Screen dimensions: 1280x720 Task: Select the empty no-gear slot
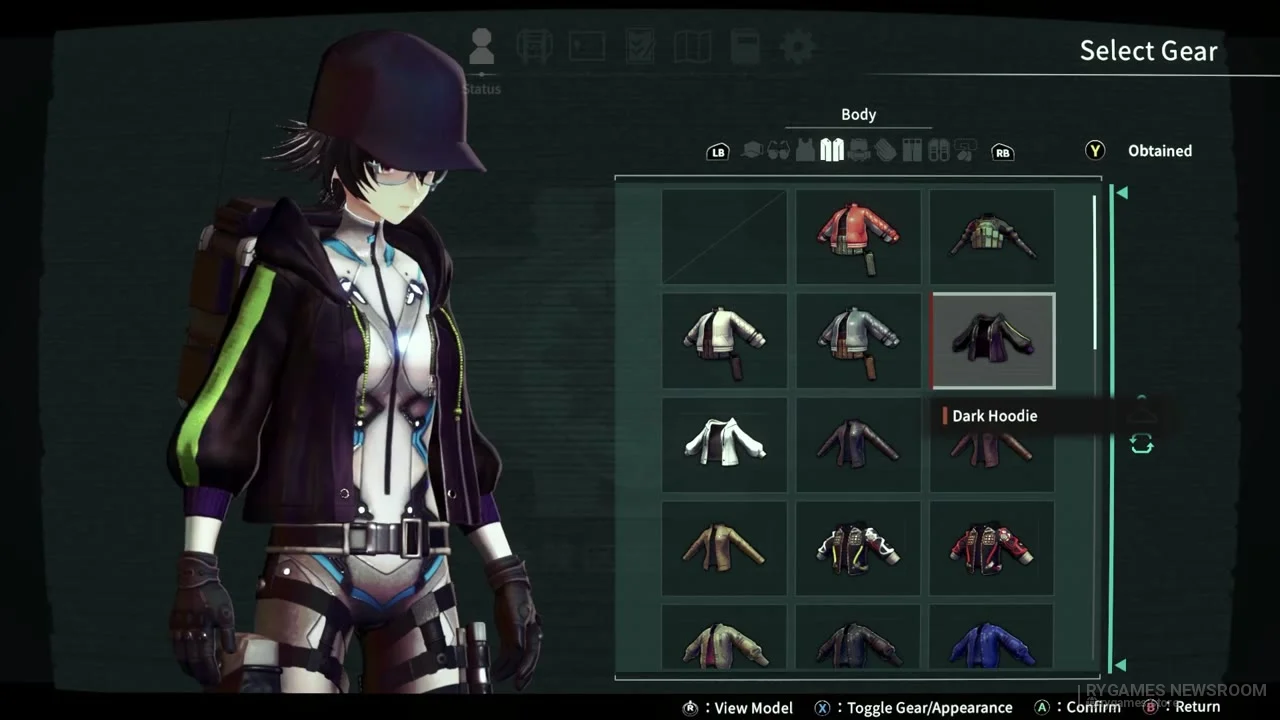pyautogui.click(x=723, y=237)
